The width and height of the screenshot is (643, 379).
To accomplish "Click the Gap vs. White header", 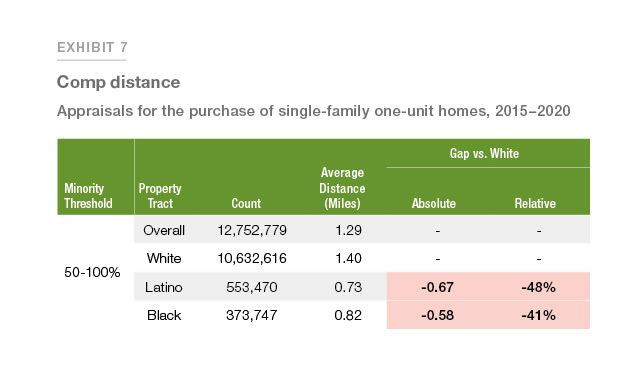I will point(484,153).
